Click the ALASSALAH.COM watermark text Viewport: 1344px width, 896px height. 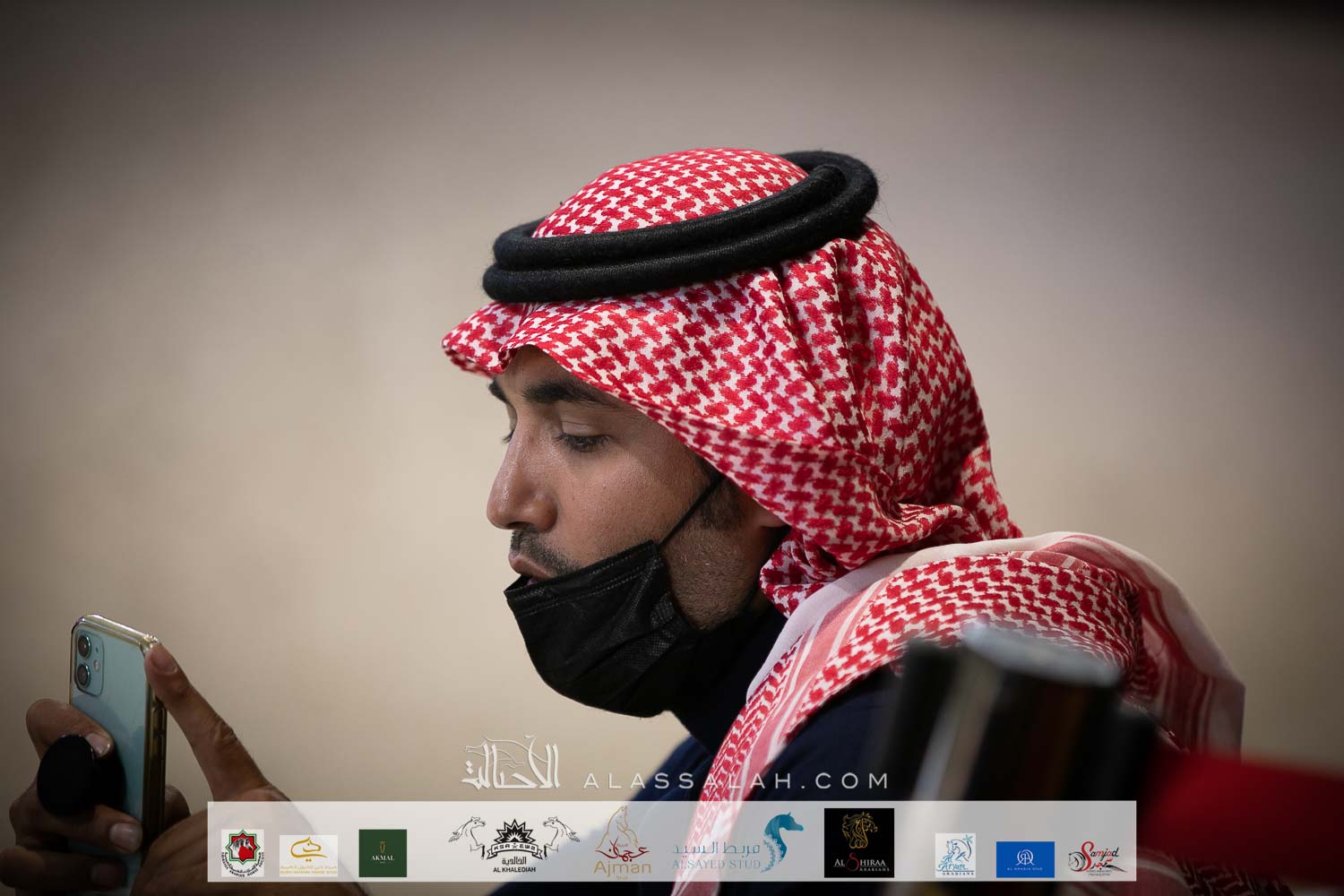[735, 780]
